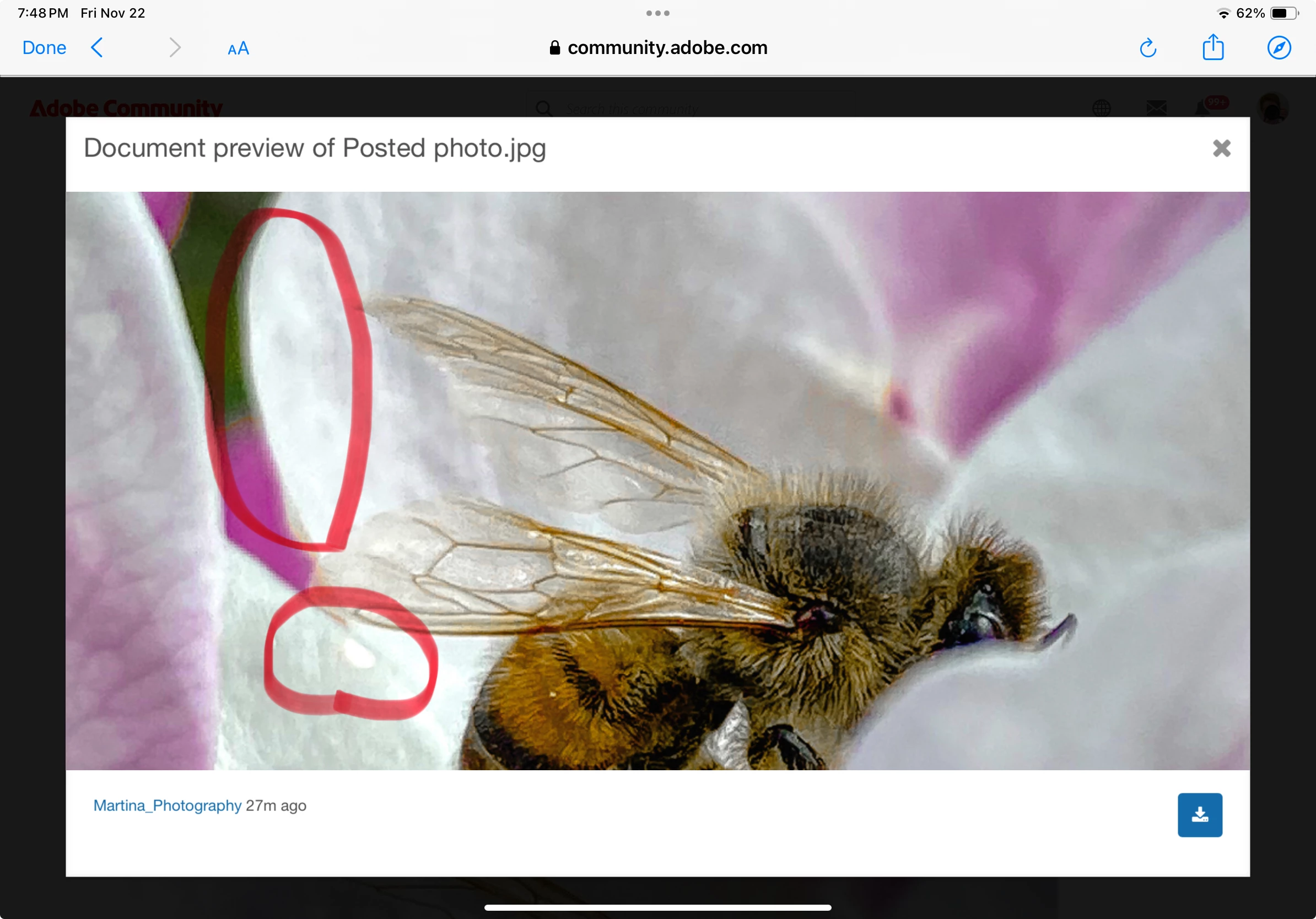Viewport: 1316px width, 919px height.
Task: Open page in Safari via compass icon
Action: 1279,47
